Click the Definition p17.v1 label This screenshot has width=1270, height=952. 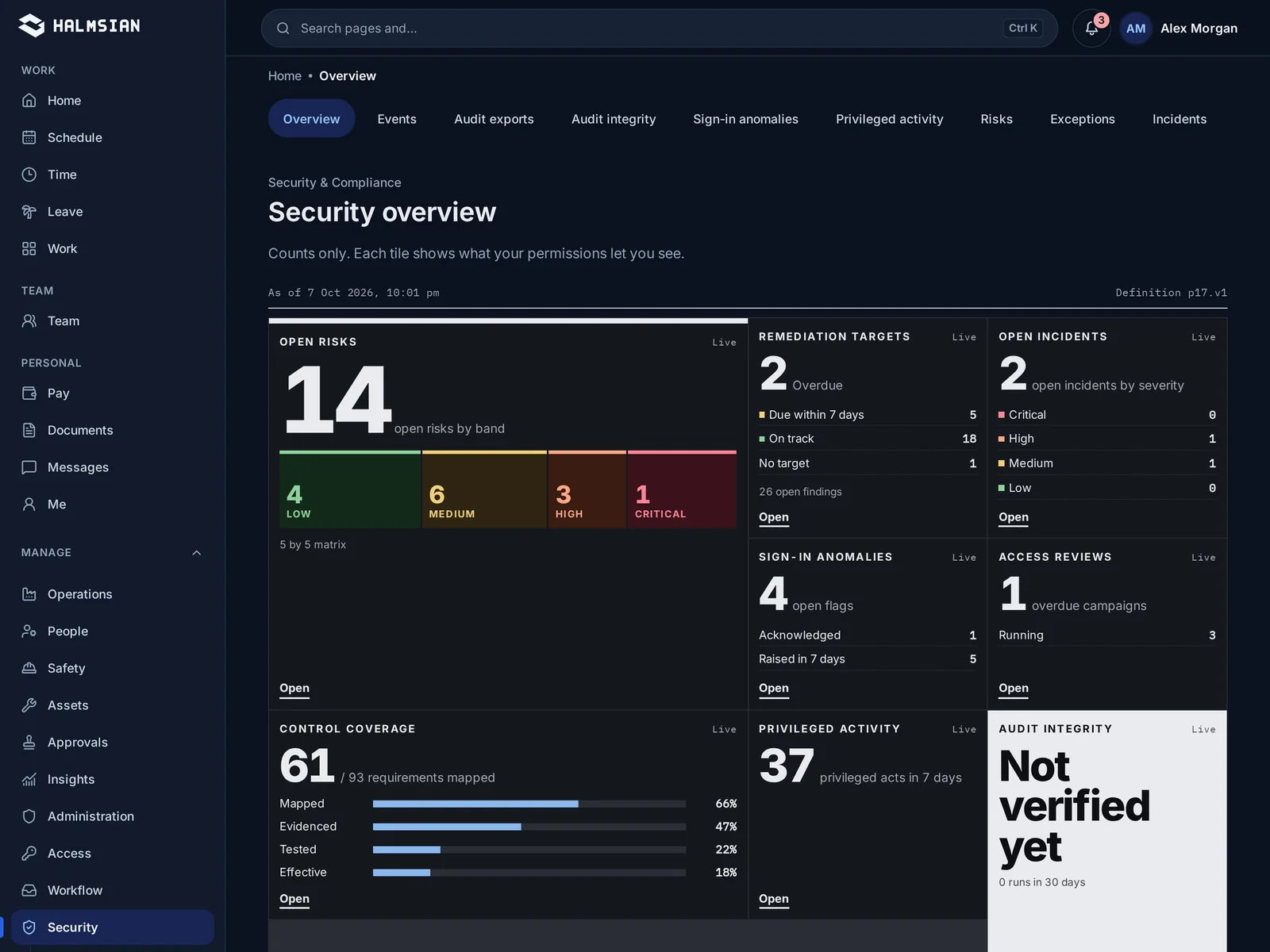click(1171, 293)
